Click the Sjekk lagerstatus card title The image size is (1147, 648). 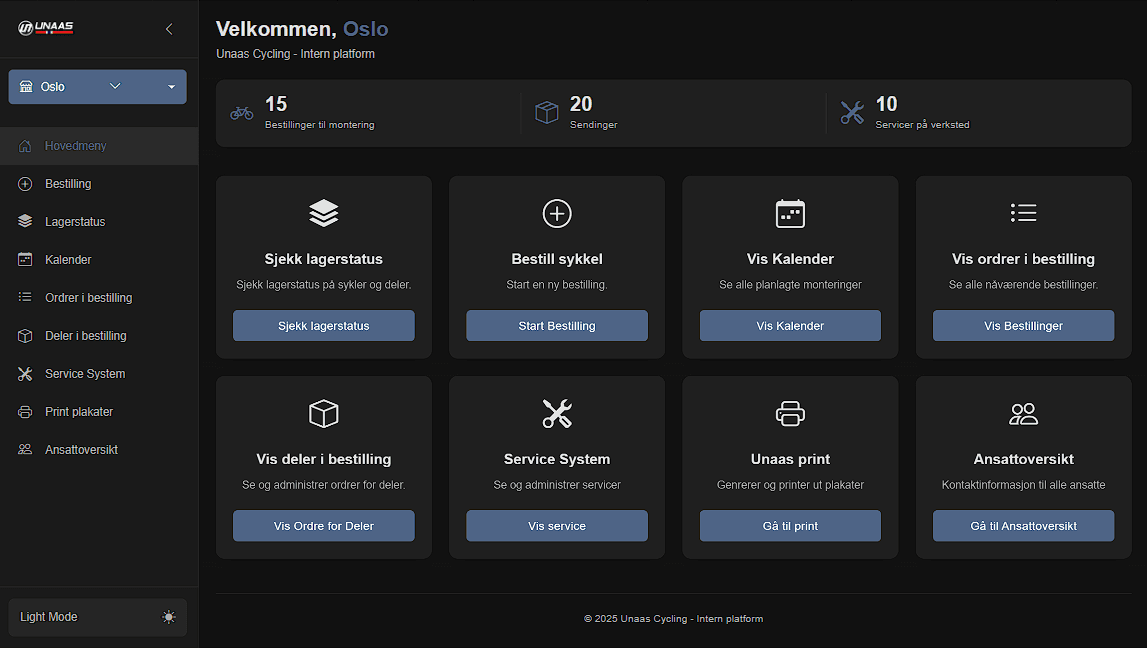coord(323,259)
